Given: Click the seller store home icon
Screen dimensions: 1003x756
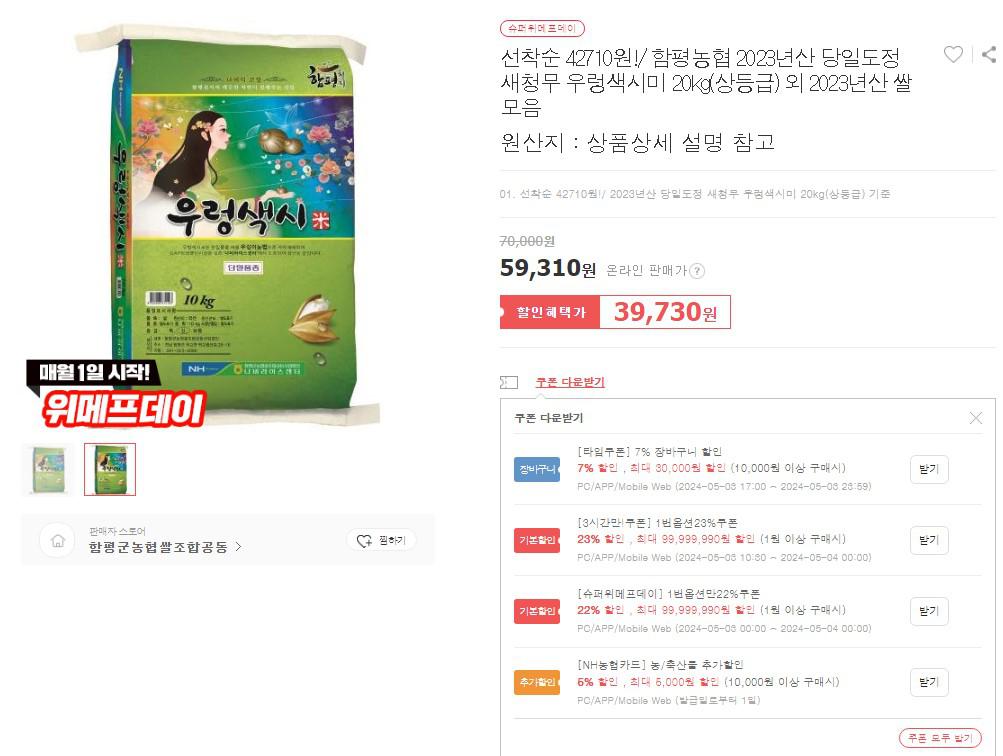Looking at the screenshot, I should tap(58, 540).
